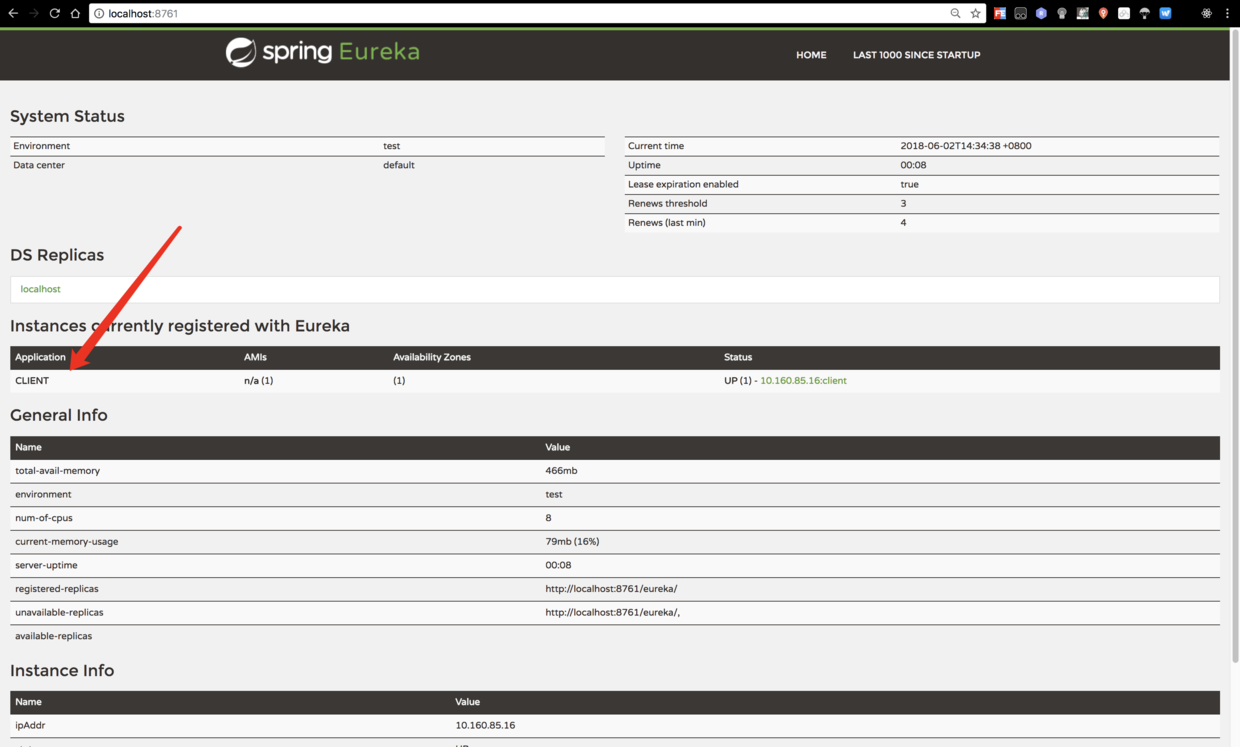Click the page vertical scrollbar
Screen dimensions: 1240x747
pos(1234,345)
